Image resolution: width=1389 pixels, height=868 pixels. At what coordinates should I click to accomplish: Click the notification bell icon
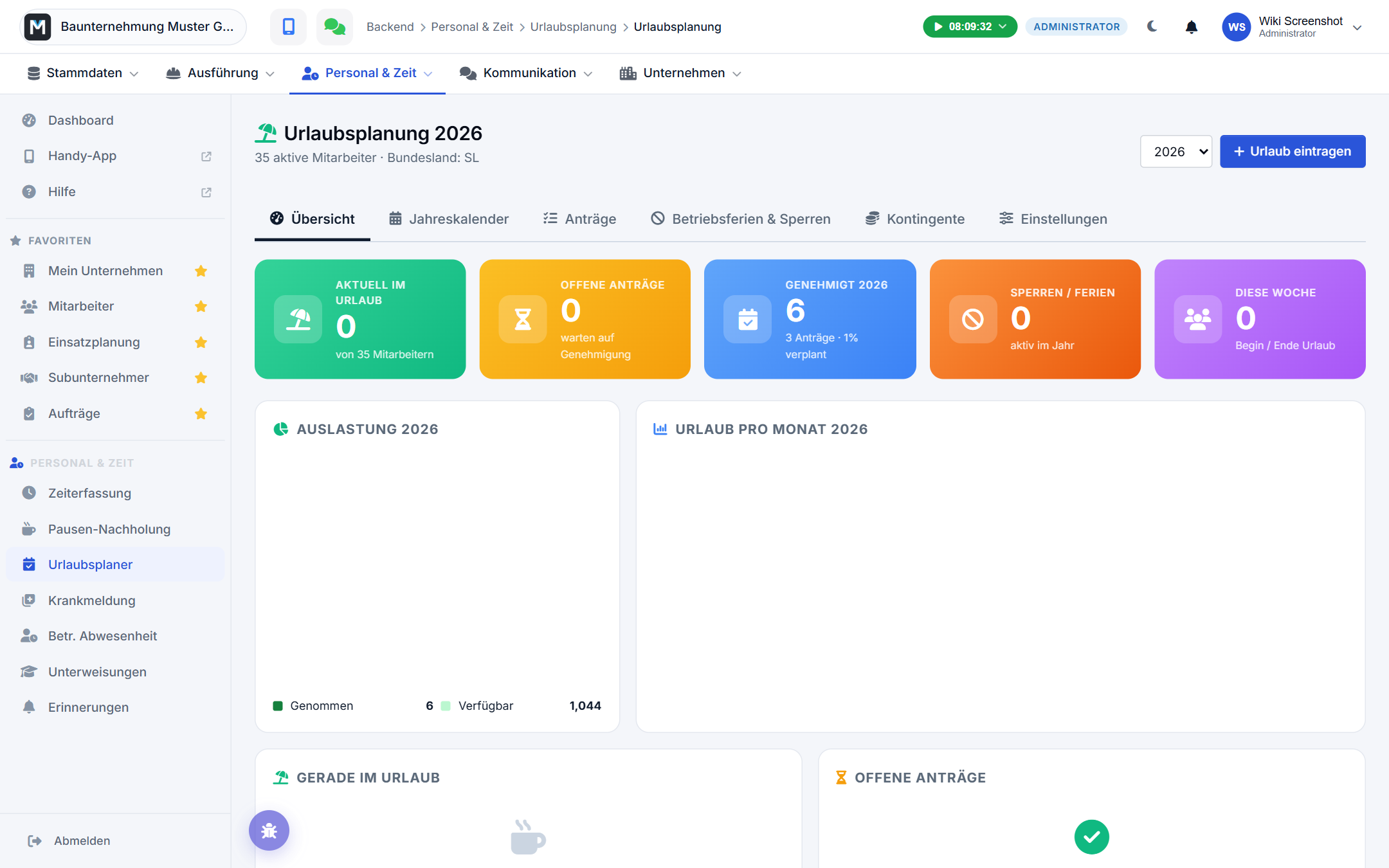[1191, 27]
